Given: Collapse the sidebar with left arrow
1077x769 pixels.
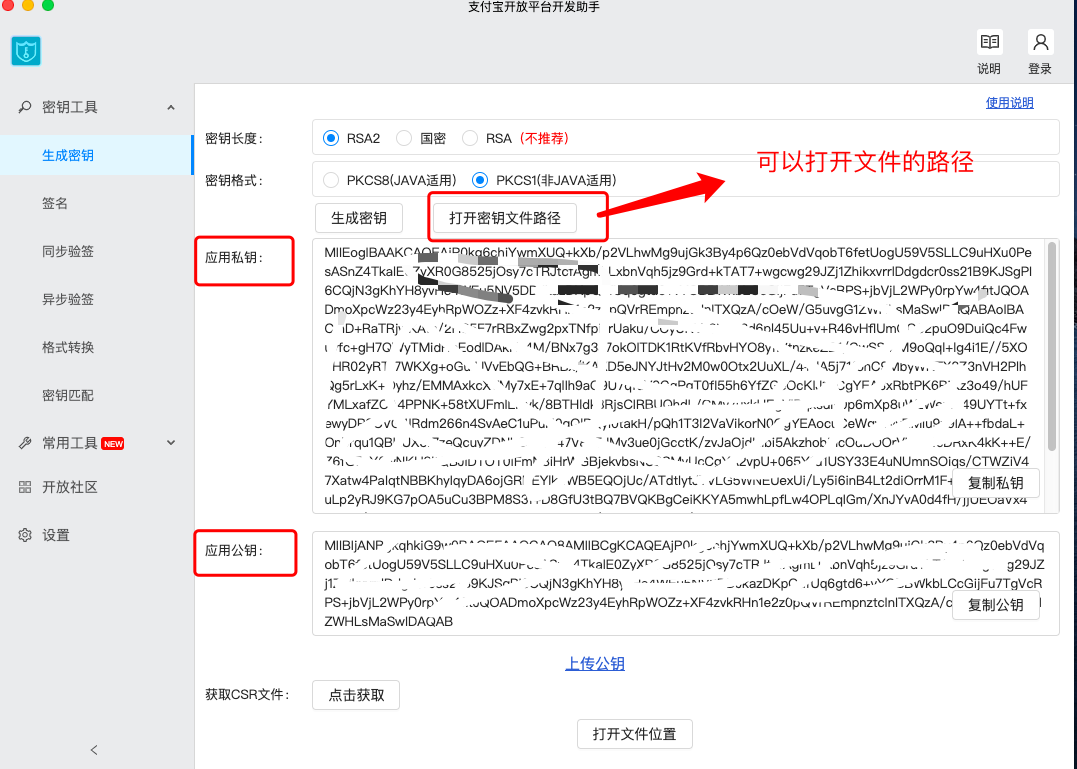Looking at the screenshot, I should point(94,750).
